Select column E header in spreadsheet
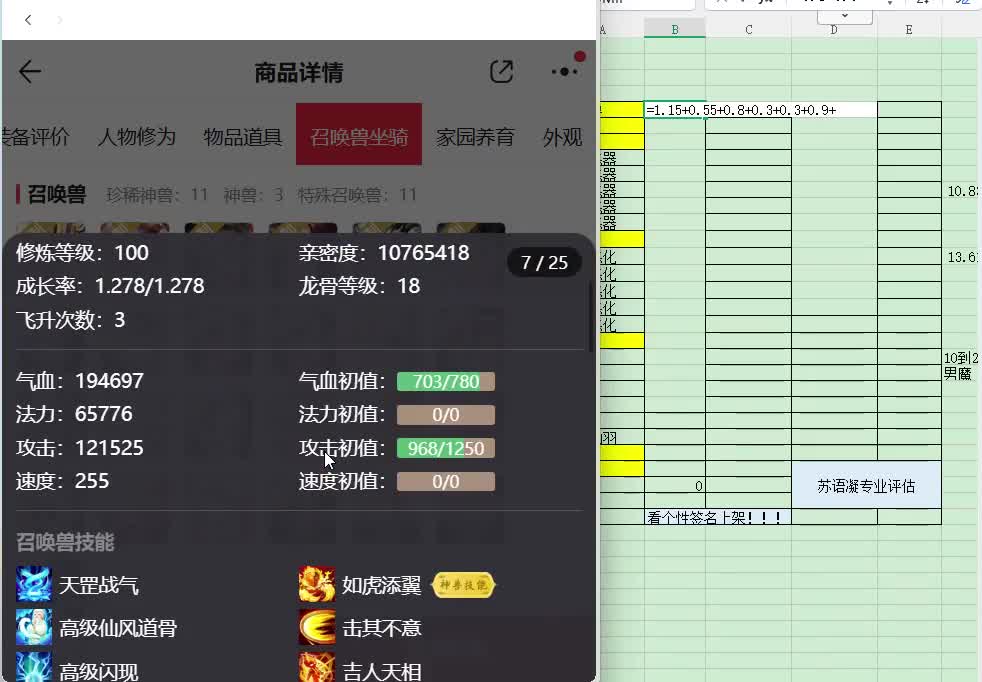982x682 pixels. [x=909, y=29]
